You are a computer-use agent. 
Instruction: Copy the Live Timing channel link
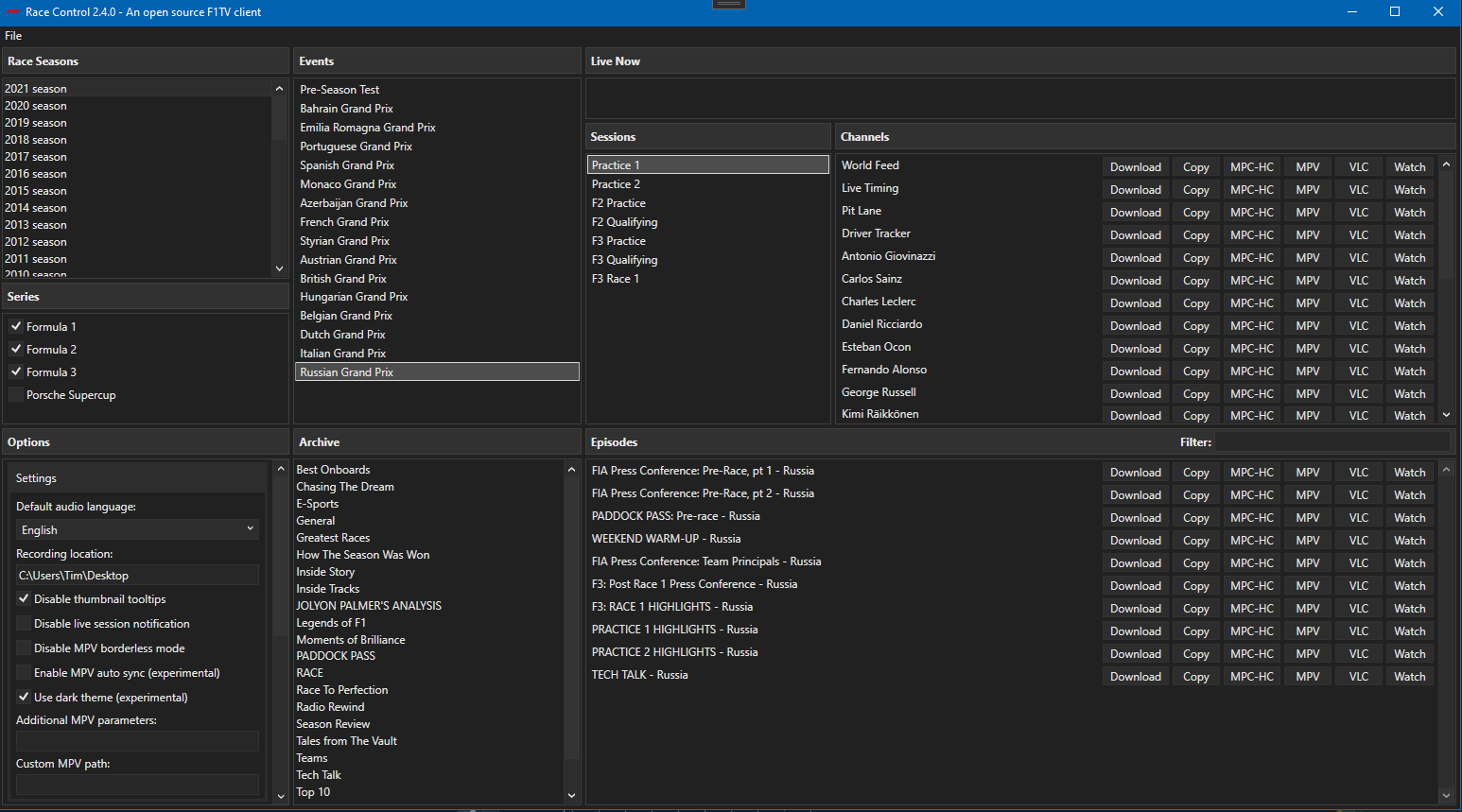1196,189
